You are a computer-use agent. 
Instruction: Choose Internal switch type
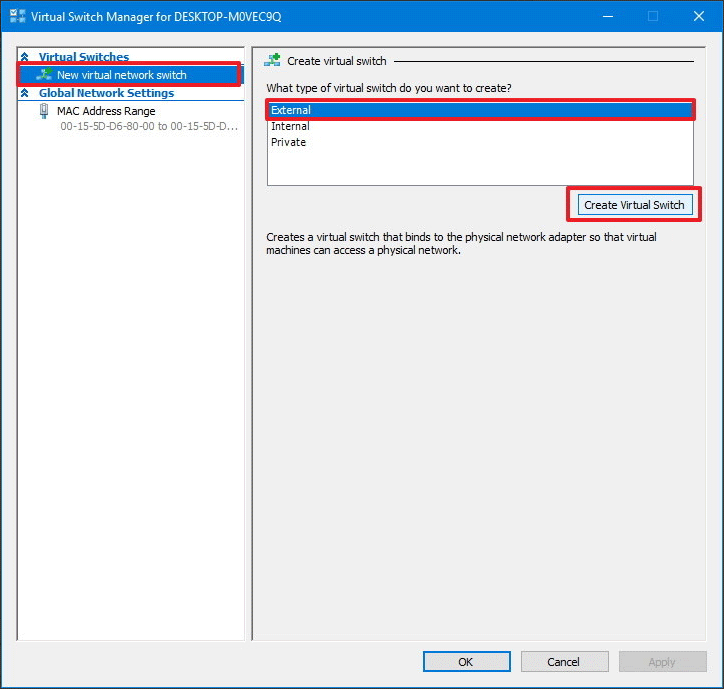tap(480, 126)
